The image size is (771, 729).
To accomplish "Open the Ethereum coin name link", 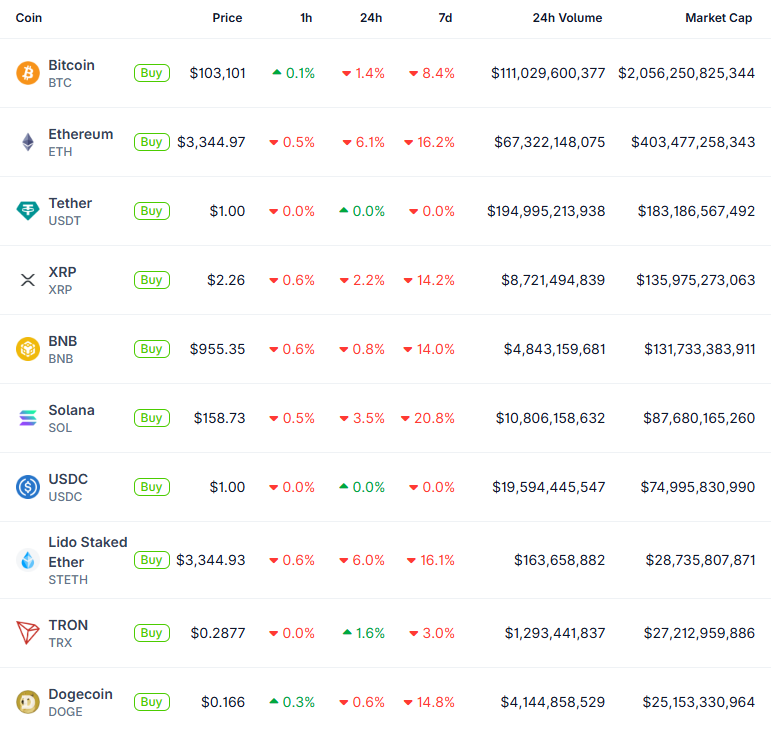I will (x=81, y=134).
